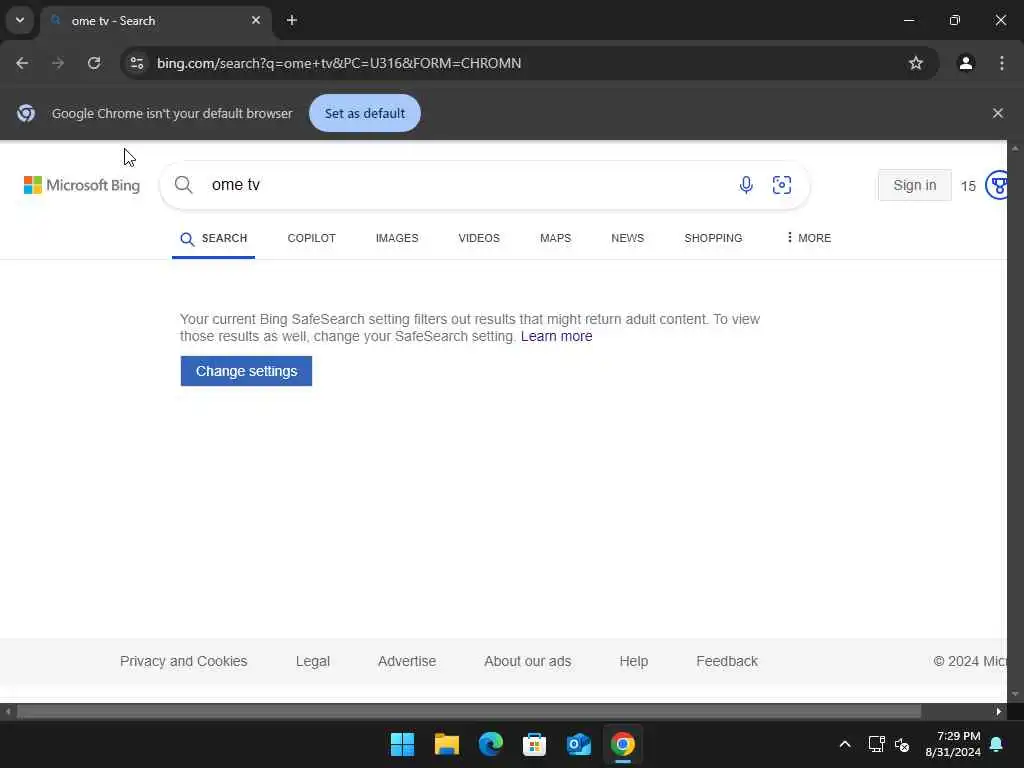Click the muted volume tray icon
The image size is (1024, 768).
(x=902, y=744)
